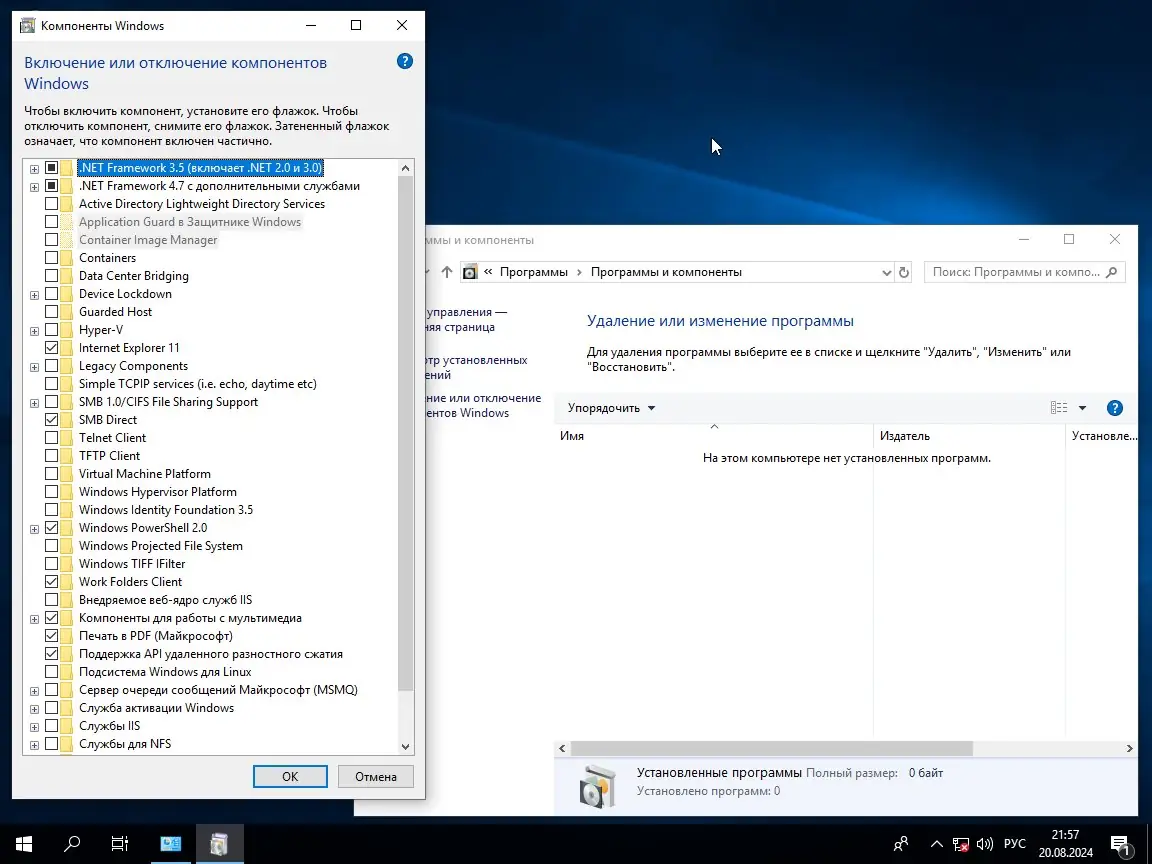Expand the Hyper-V node

35,331
